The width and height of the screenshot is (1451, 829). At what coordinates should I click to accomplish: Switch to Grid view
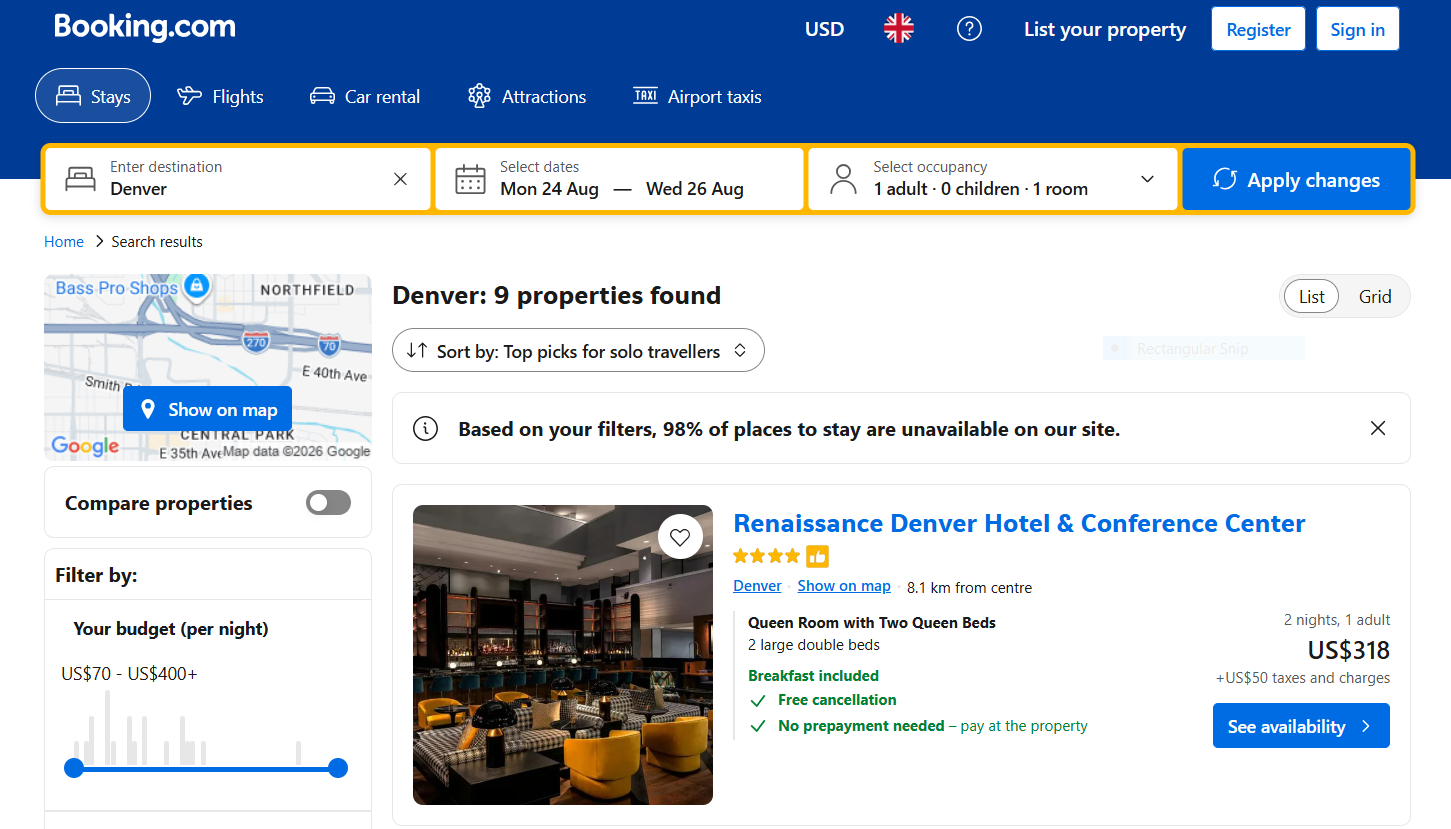pos(1375,296)
